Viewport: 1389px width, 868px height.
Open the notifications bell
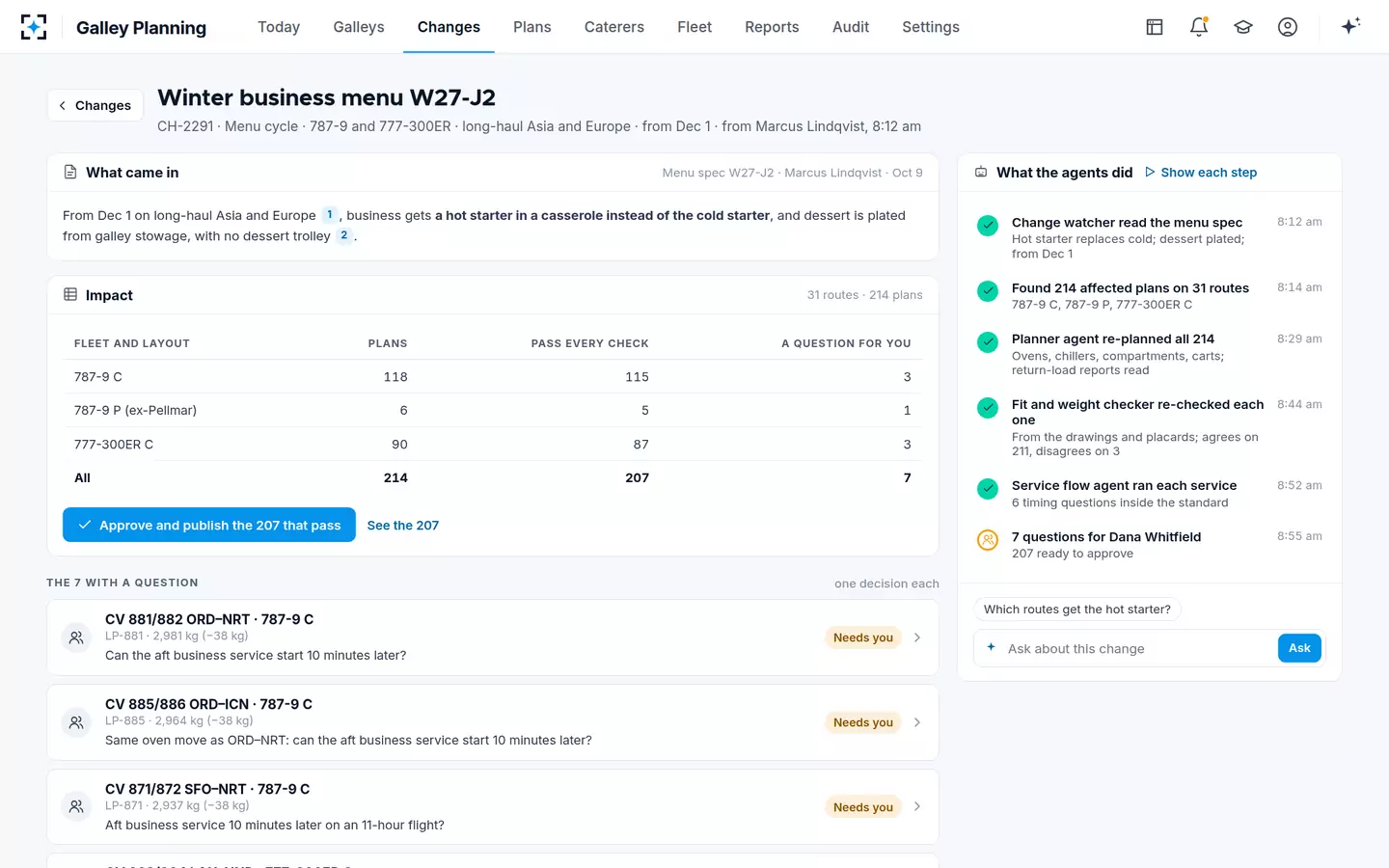coord(1199,27)
